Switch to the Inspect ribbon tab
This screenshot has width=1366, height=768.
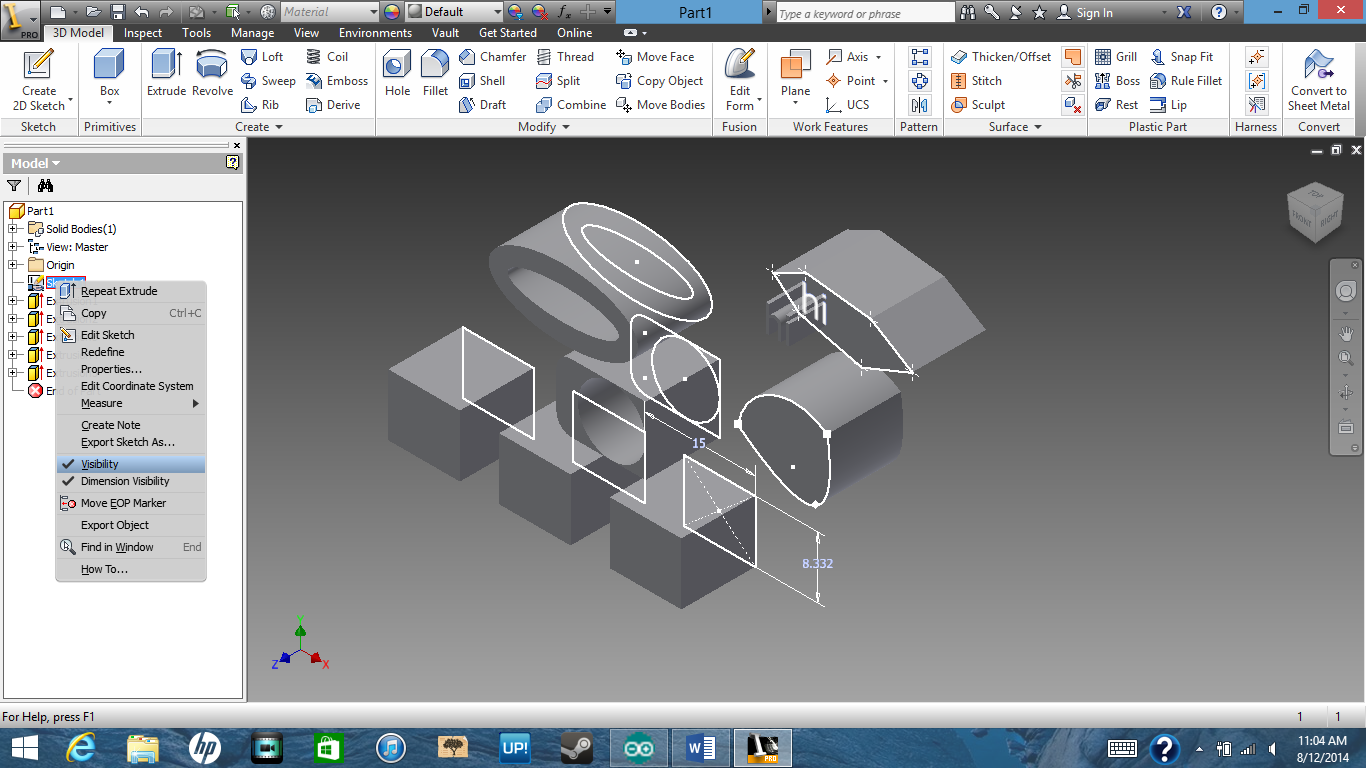pos(143,32)
